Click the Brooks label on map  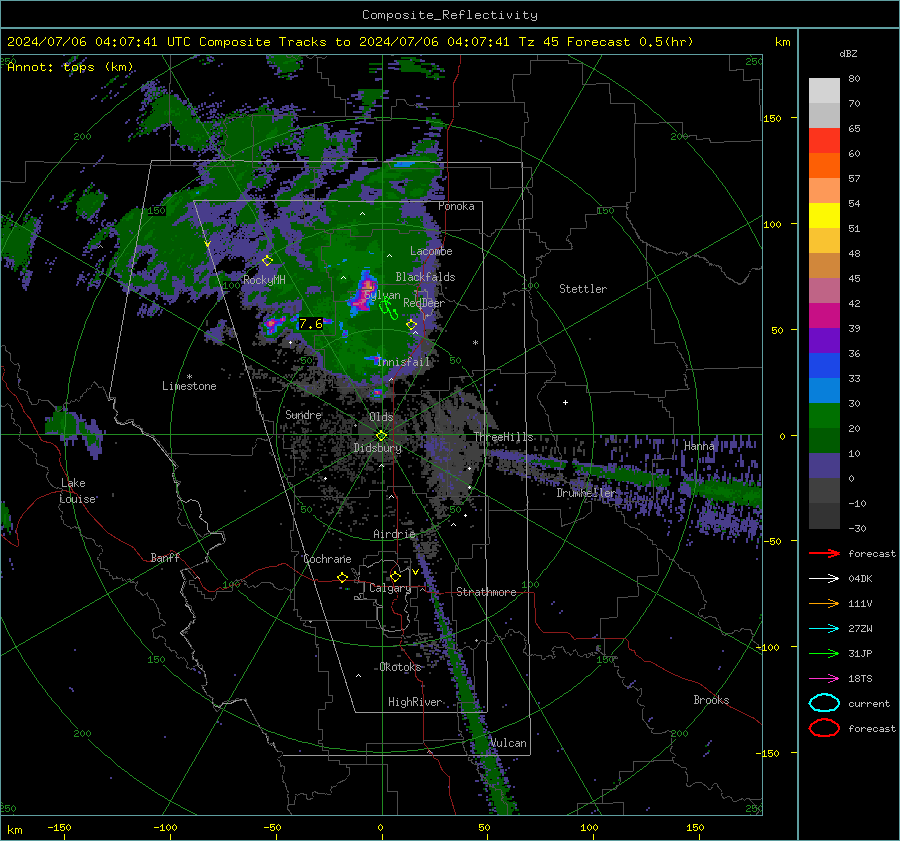point(711,700)
